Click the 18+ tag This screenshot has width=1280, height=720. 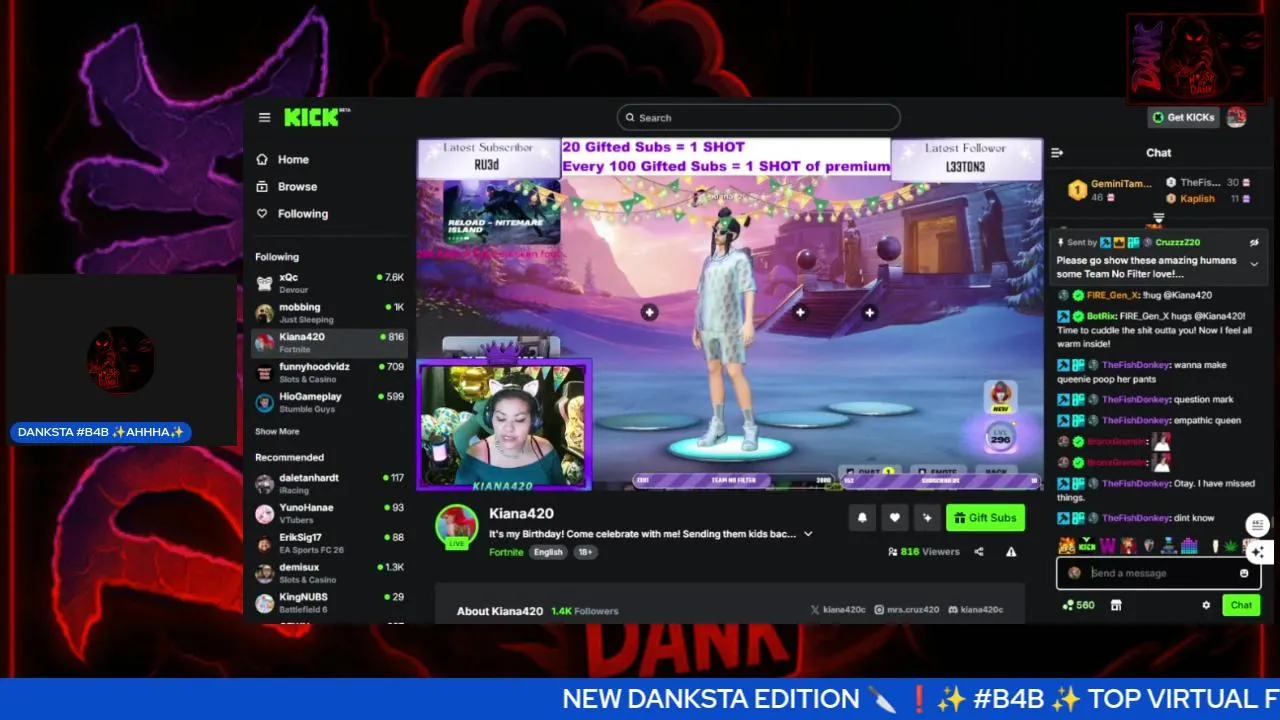(x=585, y=552)
